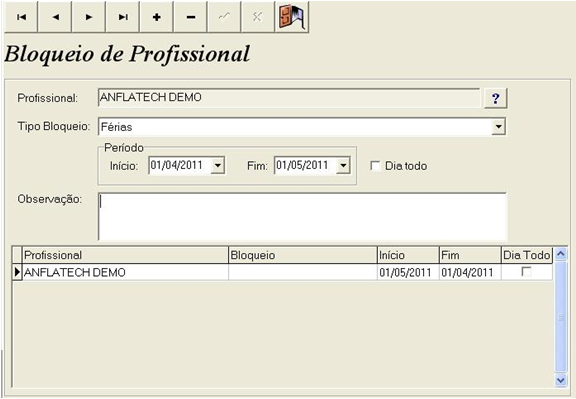Edit the Início date value 01/04/2011
The image size is (576, 399).
[x=177, y=165]
